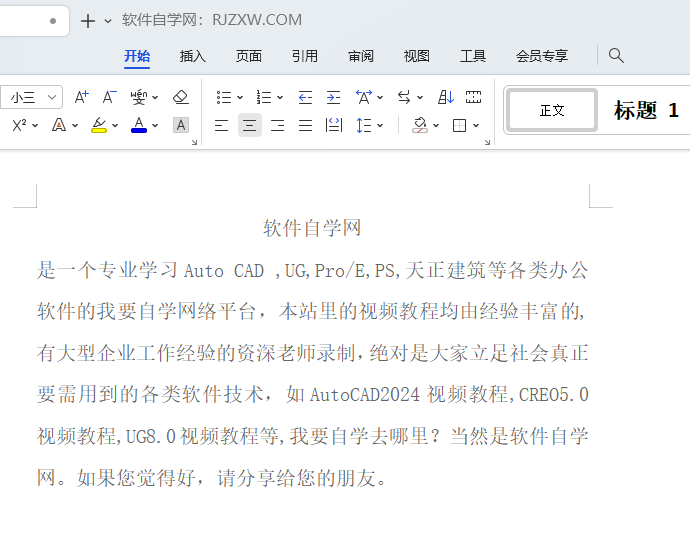Expand line spacing options arrow
The width and height of the screenshot is (690, 549).
click(x=380, y=126)
